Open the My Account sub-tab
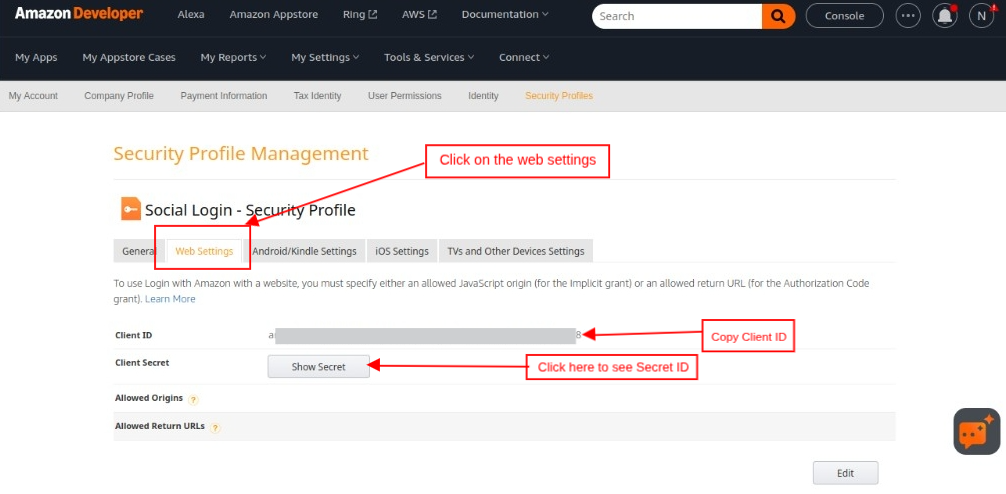 [x=33, y=96]
